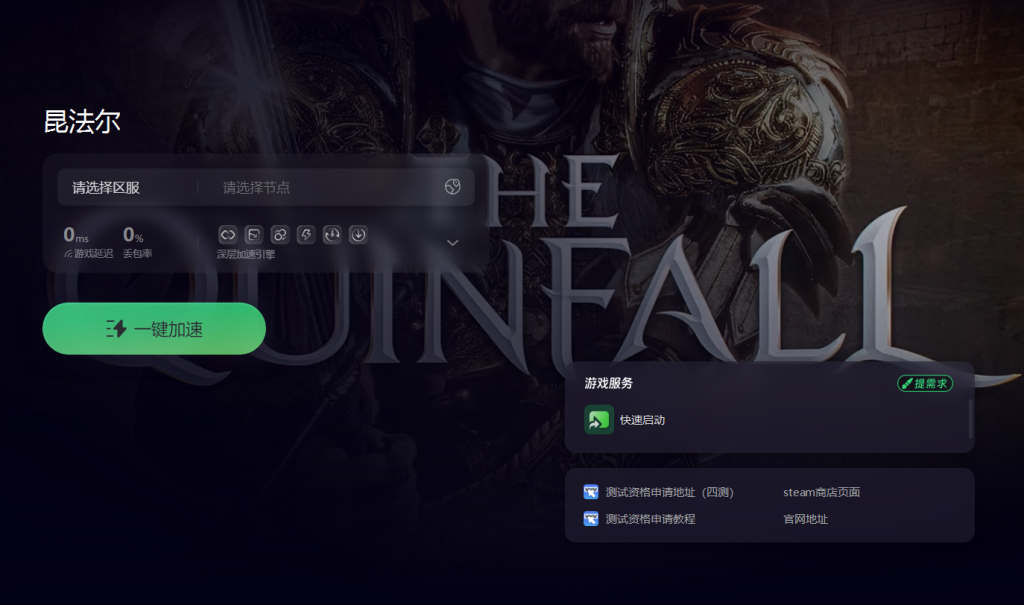Open the 请选择区服 region server dropdown
The height and width of the screenshot is (605, 1024).
pyautogui.click(x=127, y=188)
